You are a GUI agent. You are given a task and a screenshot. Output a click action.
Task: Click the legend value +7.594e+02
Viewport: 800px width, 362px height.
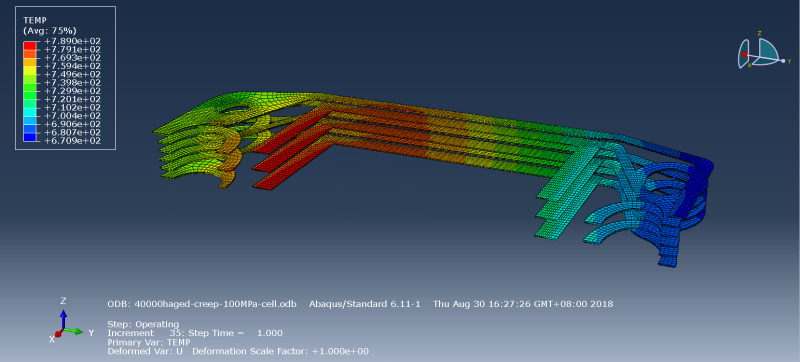[x=72, y=66]
